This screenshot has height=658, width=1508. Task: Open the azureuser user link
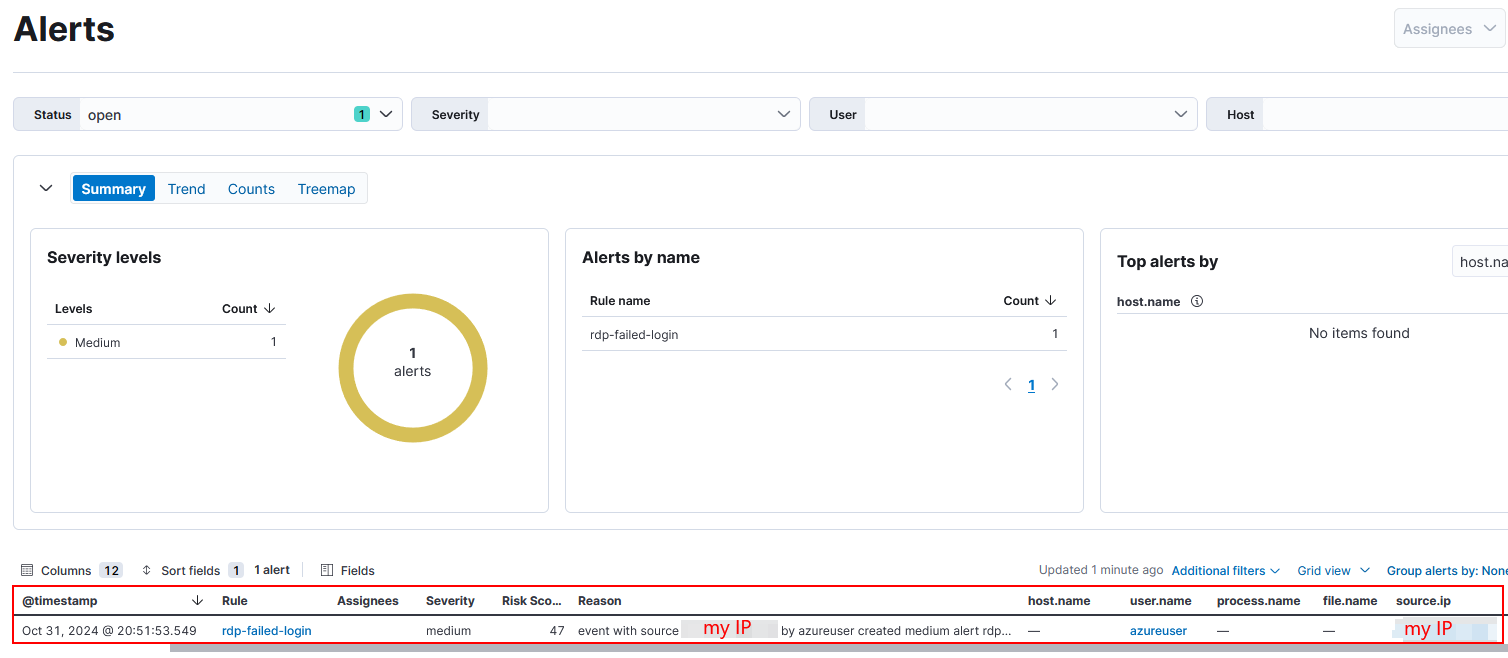pos(1158,631)
